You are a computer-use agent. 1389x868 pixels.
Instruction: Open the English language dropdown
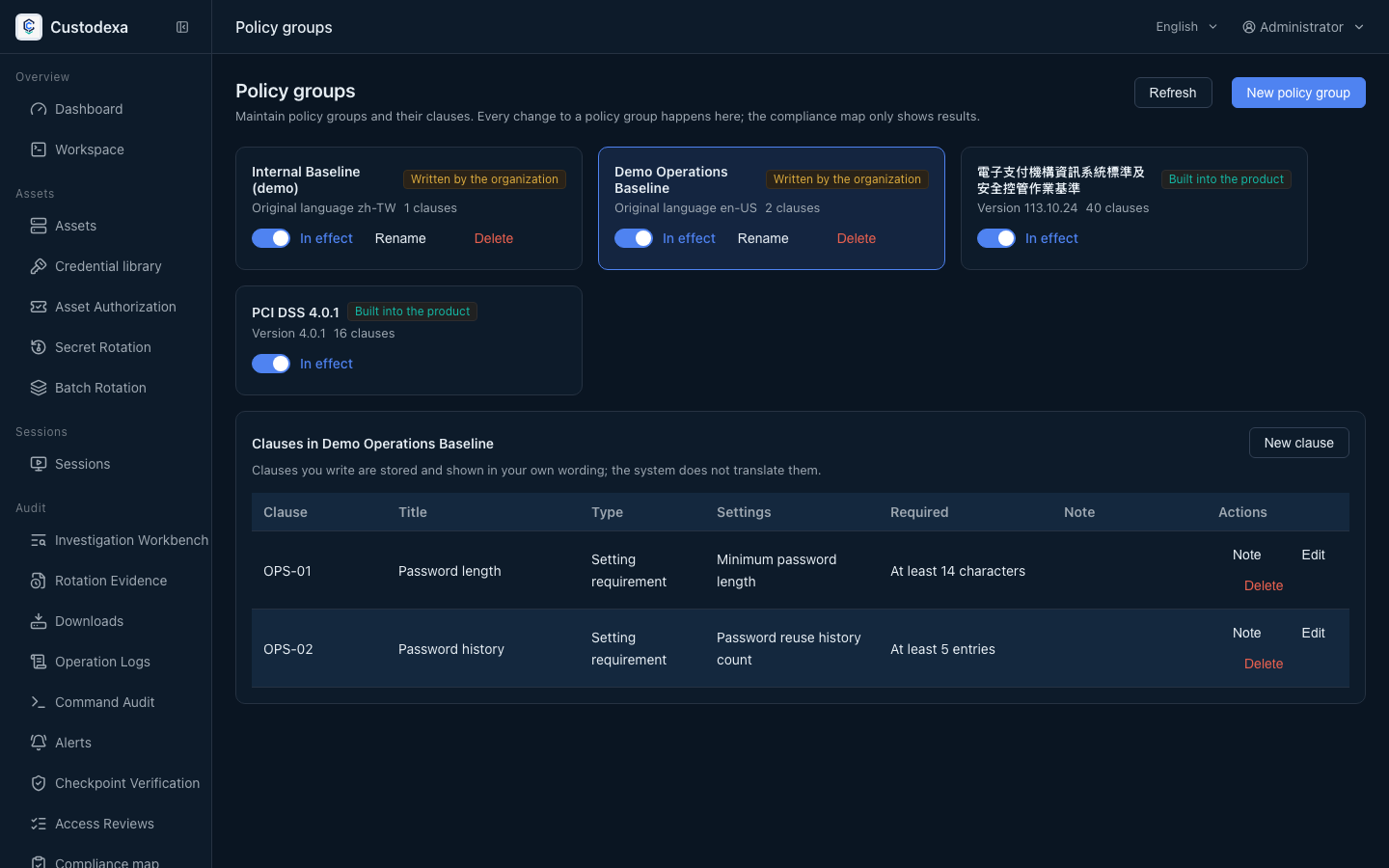coord(1186,27)
